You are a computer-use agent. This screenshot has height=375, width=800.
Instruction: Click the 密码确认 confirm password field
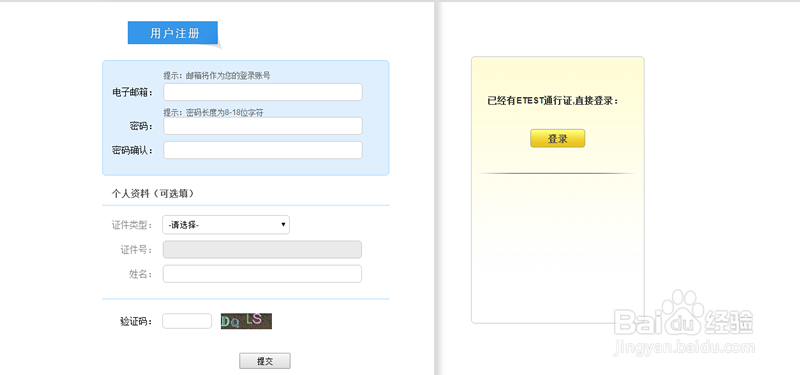click(263, 150)
